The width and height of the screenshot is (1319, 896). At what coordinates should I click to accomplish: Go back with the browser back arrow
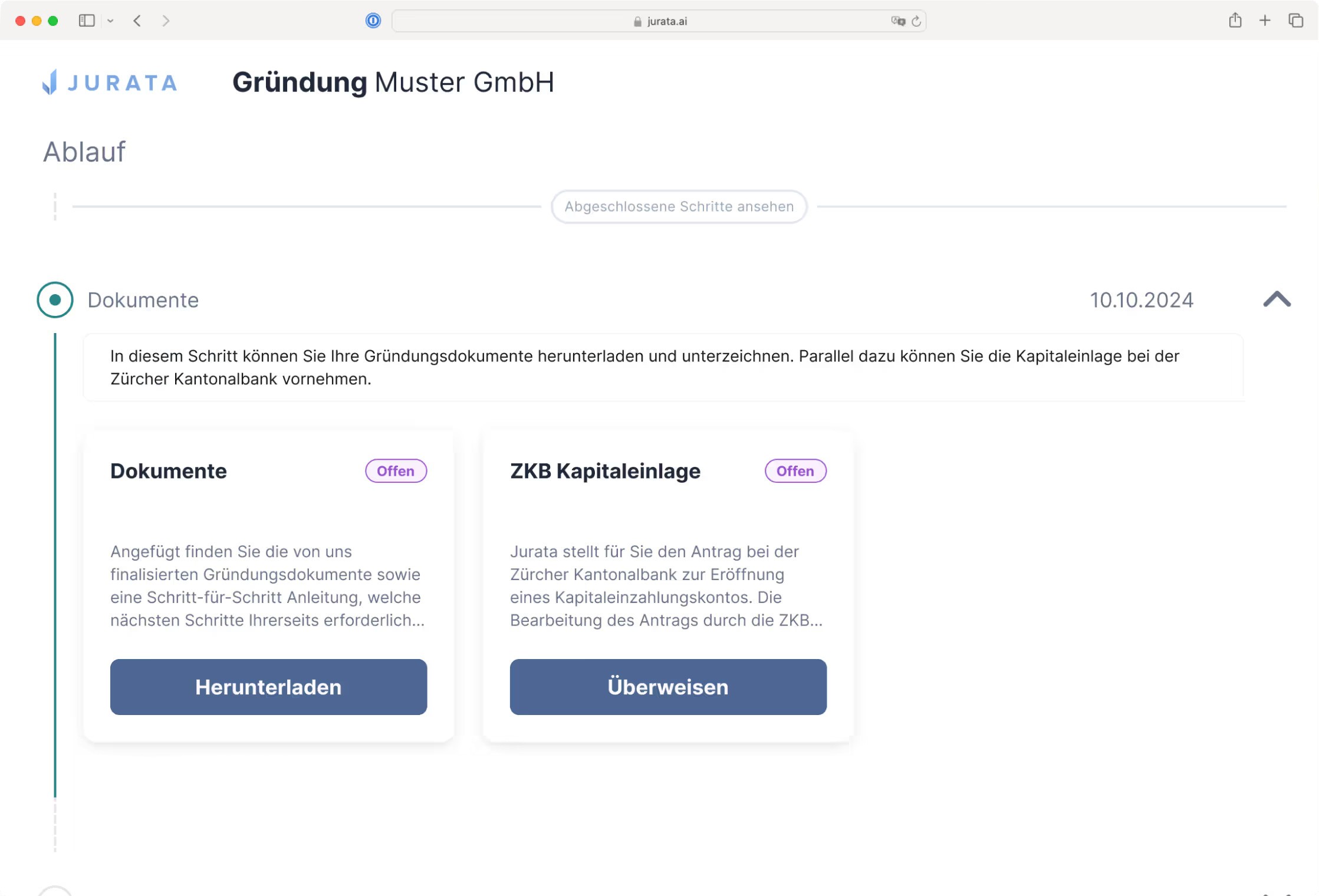137,21
